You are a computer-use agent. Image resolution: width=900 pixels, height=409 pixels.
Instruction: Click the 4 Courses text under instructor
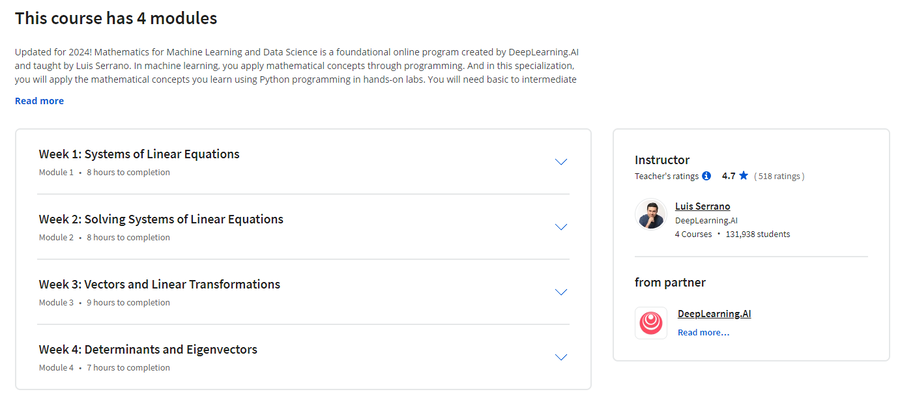click(x=693, y=234)
